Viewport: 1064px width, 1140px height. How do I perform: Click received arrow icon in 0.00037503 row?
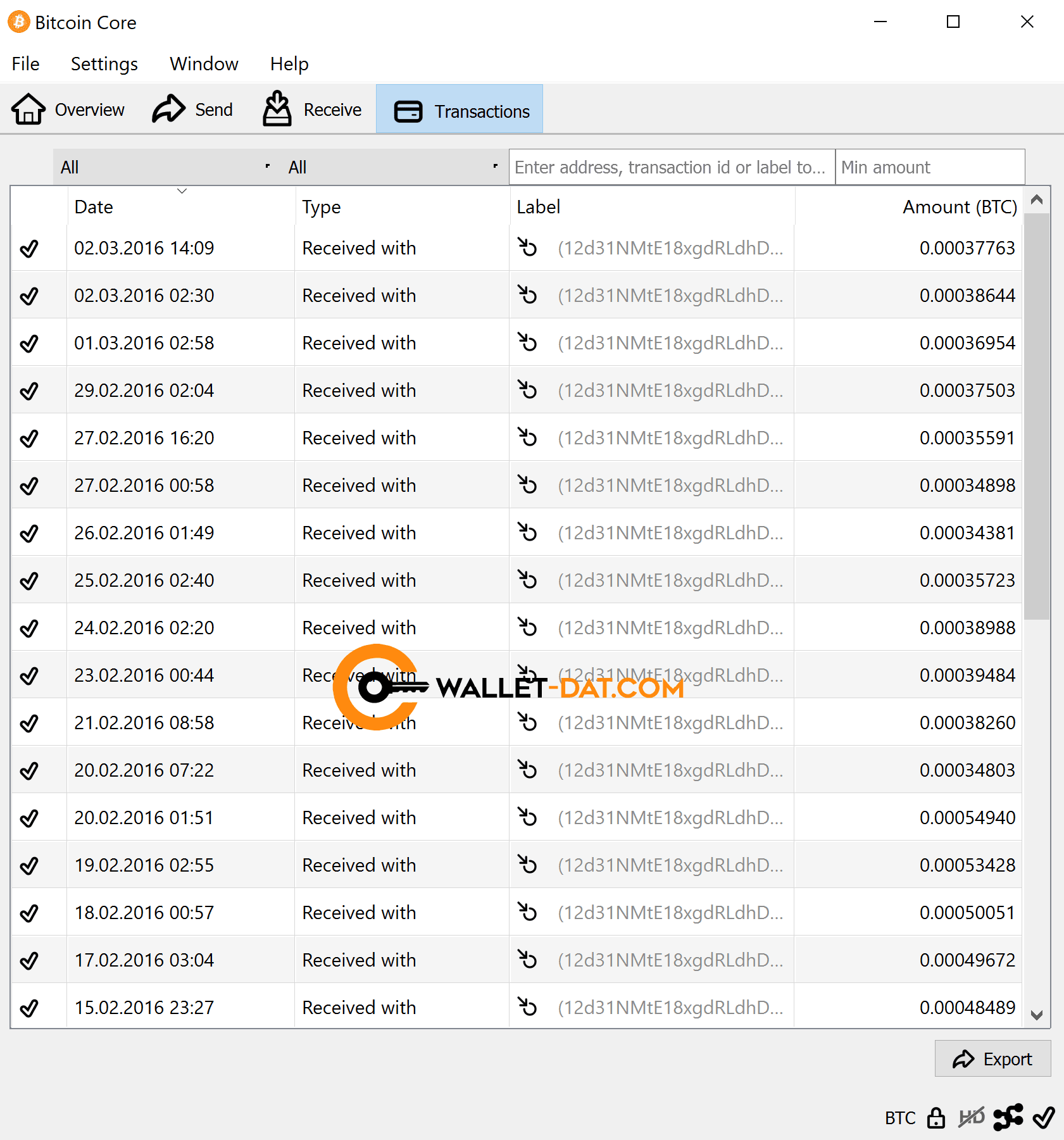tap(527, 389)
